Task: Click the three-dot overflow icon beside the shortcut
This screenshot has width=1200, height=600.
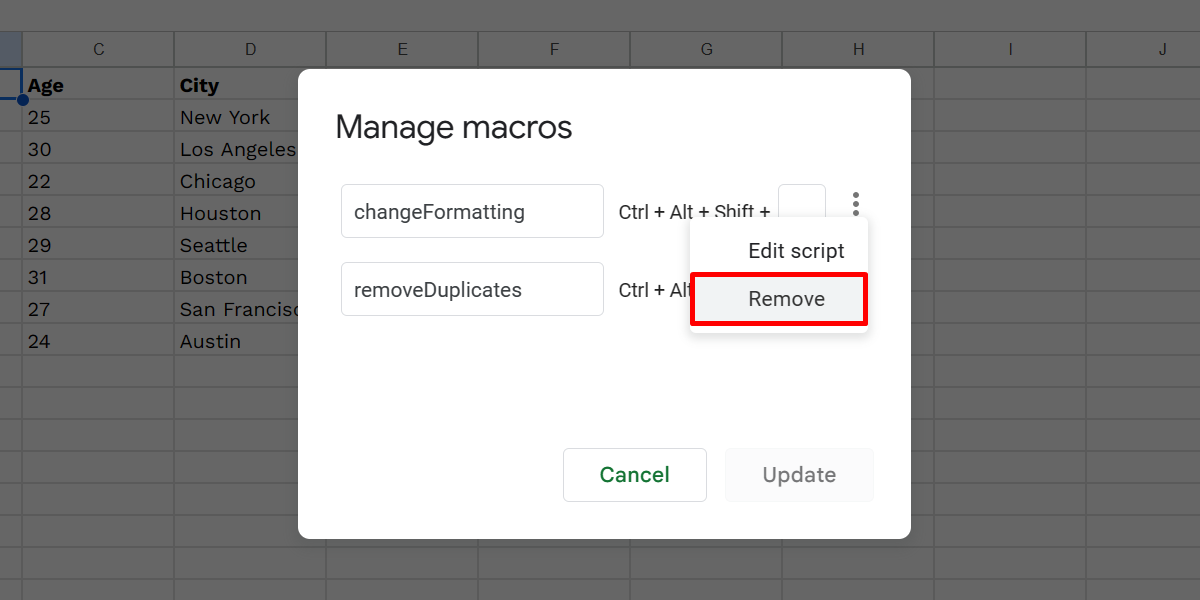Action: point(856,203)
